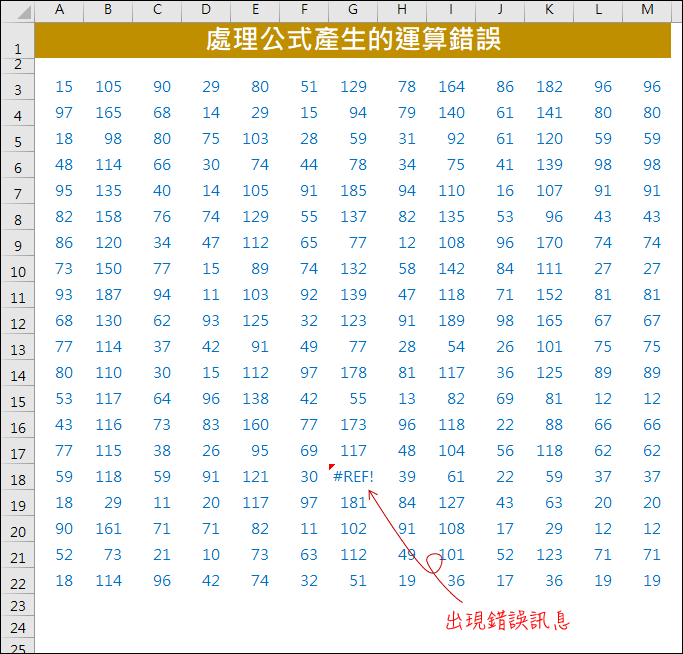Screen dimensions: 683x654
Task: Select cell I12 containing 189
Action: pyautogui.click(x=451, y=321)
